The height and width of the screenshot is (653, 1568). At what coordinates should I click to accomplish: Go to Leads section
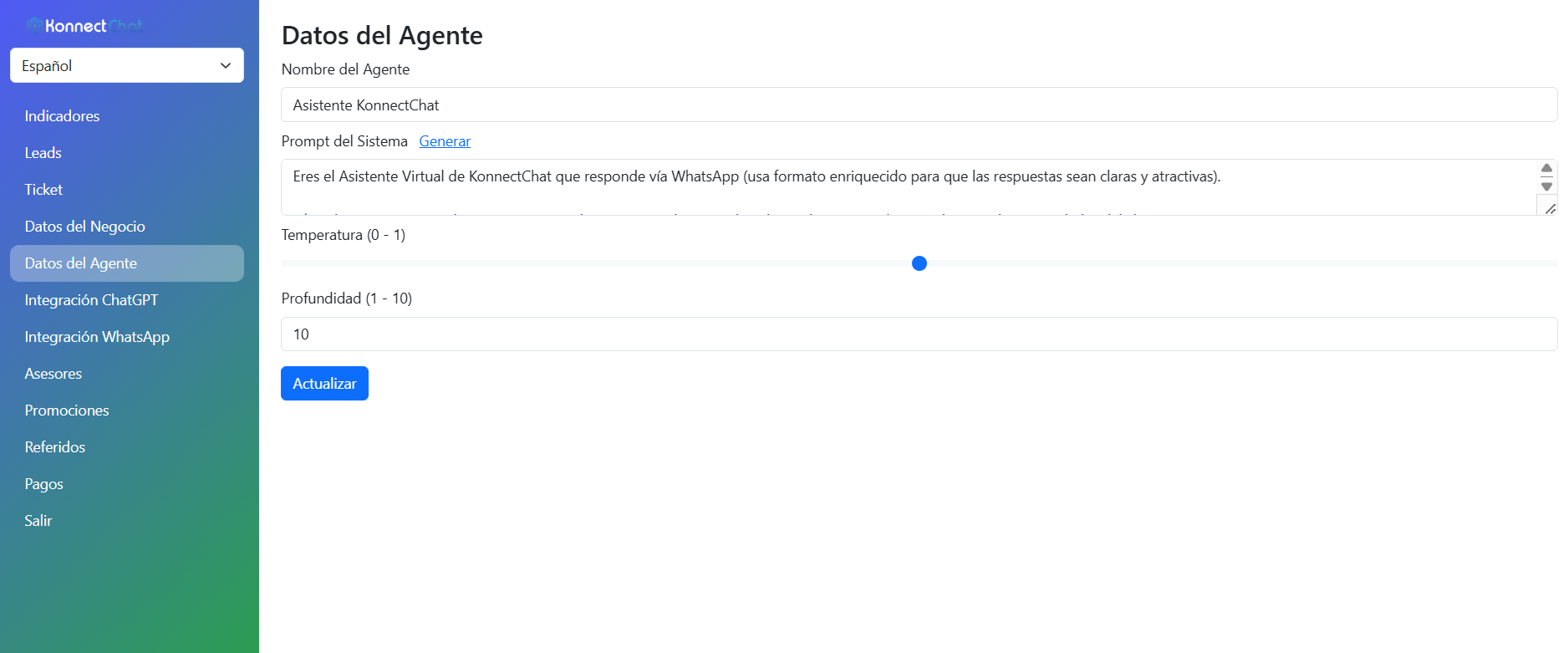tap(127, 153)
